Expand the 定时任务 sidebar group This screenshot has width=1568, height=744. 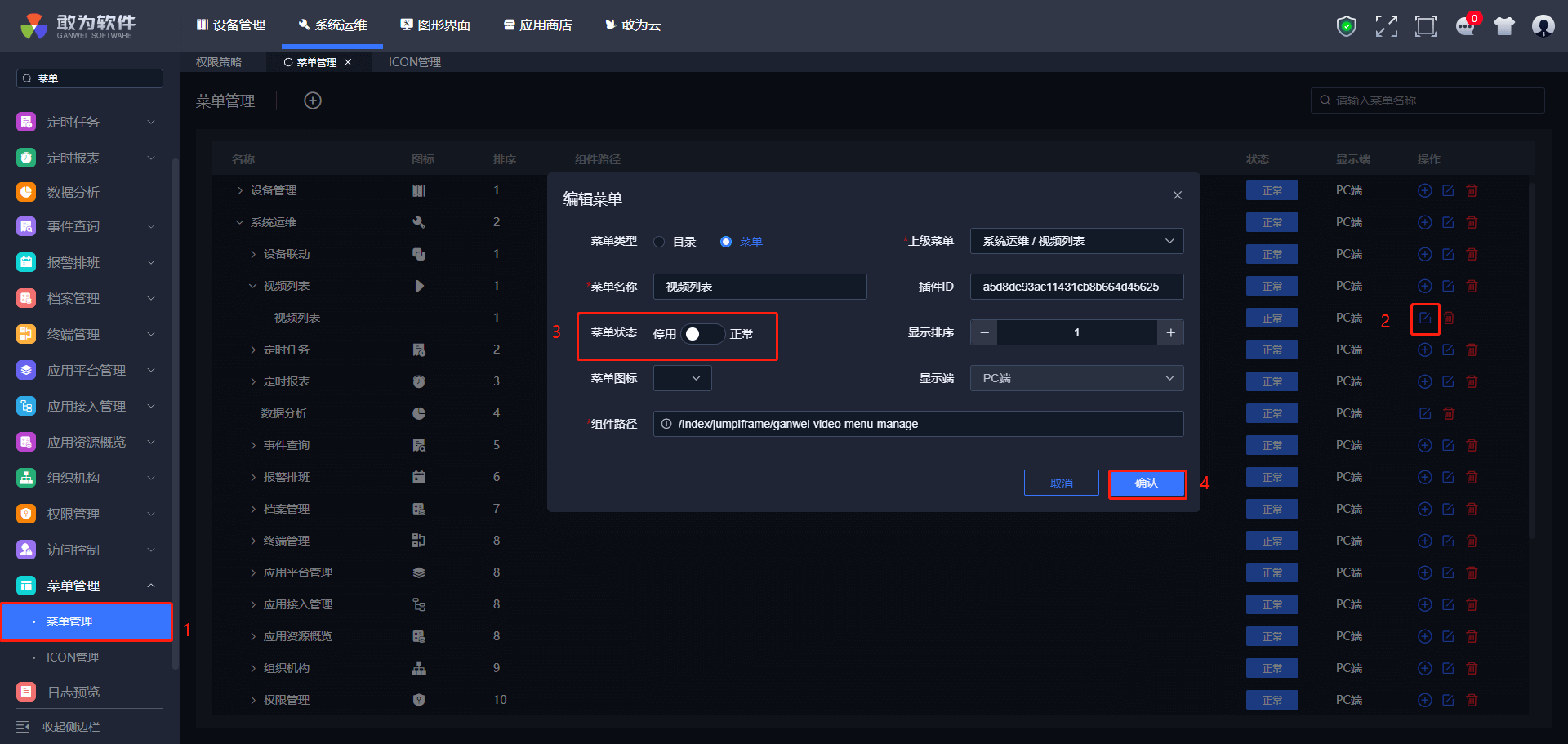pyautogui.click(x=86, y=122)
